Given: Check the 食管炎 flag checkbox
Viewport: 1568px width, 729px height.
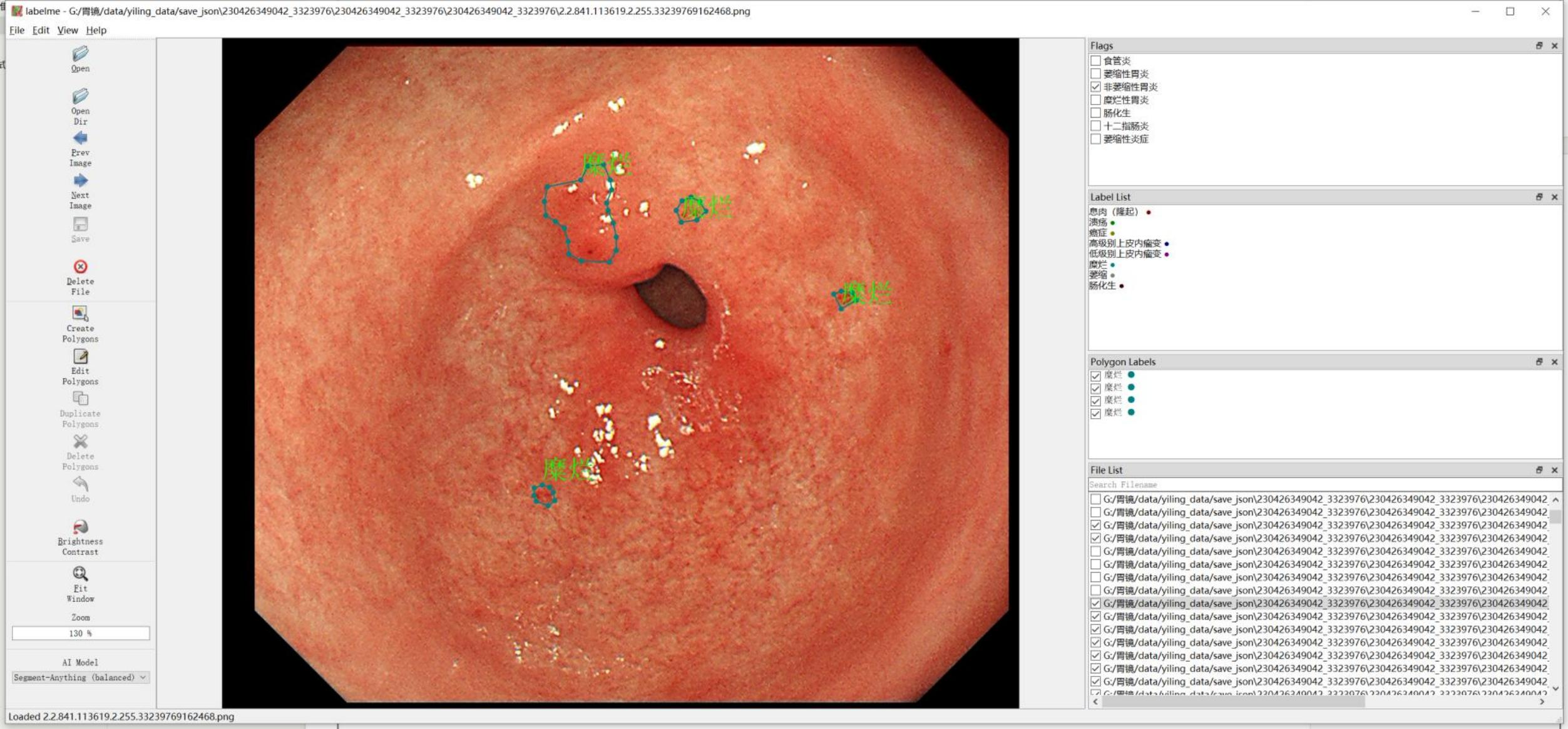Looking at the screenshot, I should point(1095,61).
